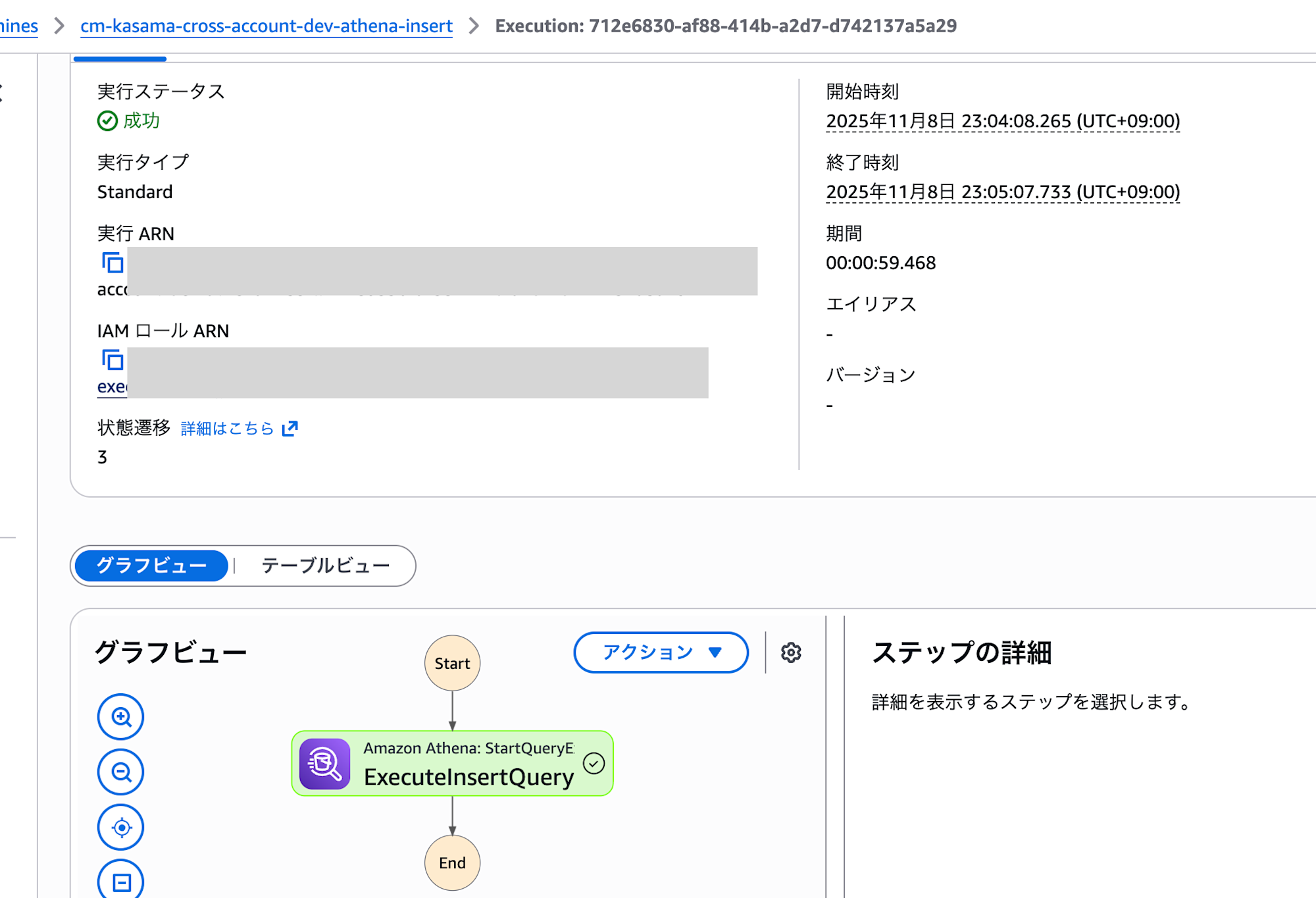The width and height of the screenshot is (1316, 898).
Task: Open the 詳細はこちら dropdown link
Action: point(226,429)
